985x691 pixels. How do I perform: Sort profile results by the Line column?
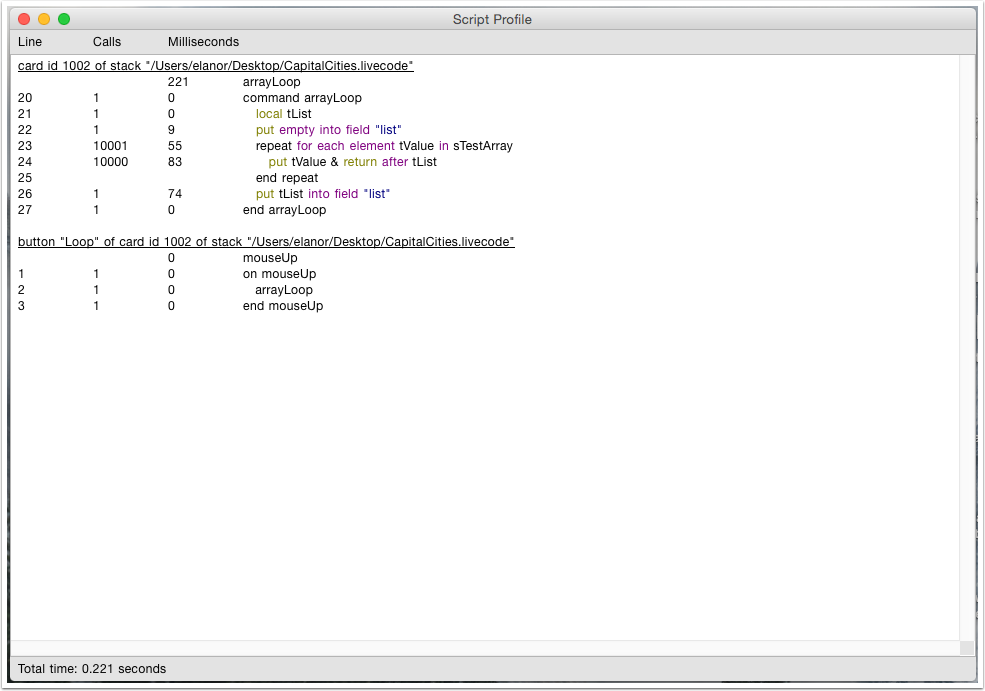click(29, 41)
